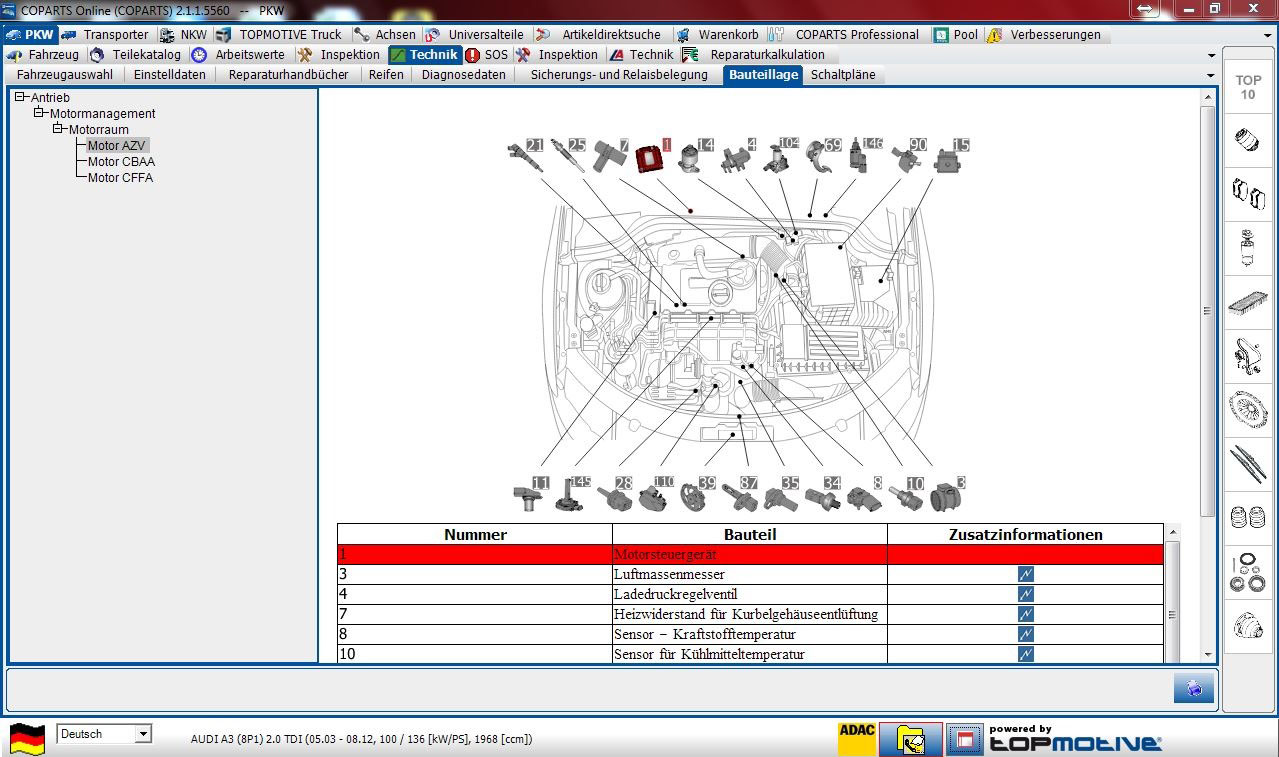Open the COPARTS Professional module

pos(846,35)
